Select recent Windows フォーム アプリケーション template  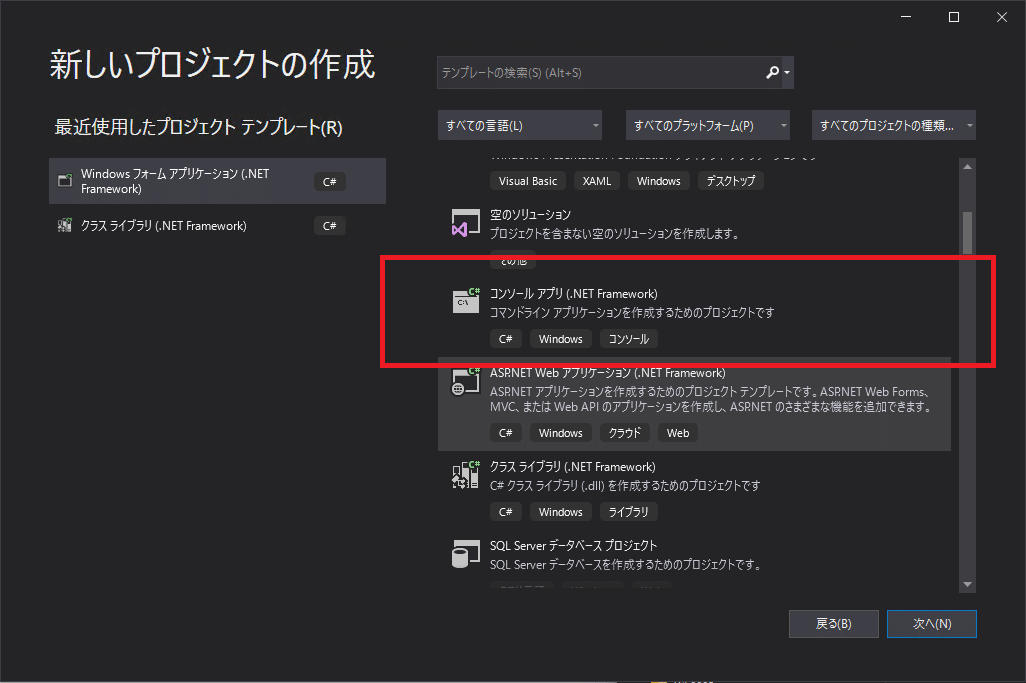click(217, 181)
